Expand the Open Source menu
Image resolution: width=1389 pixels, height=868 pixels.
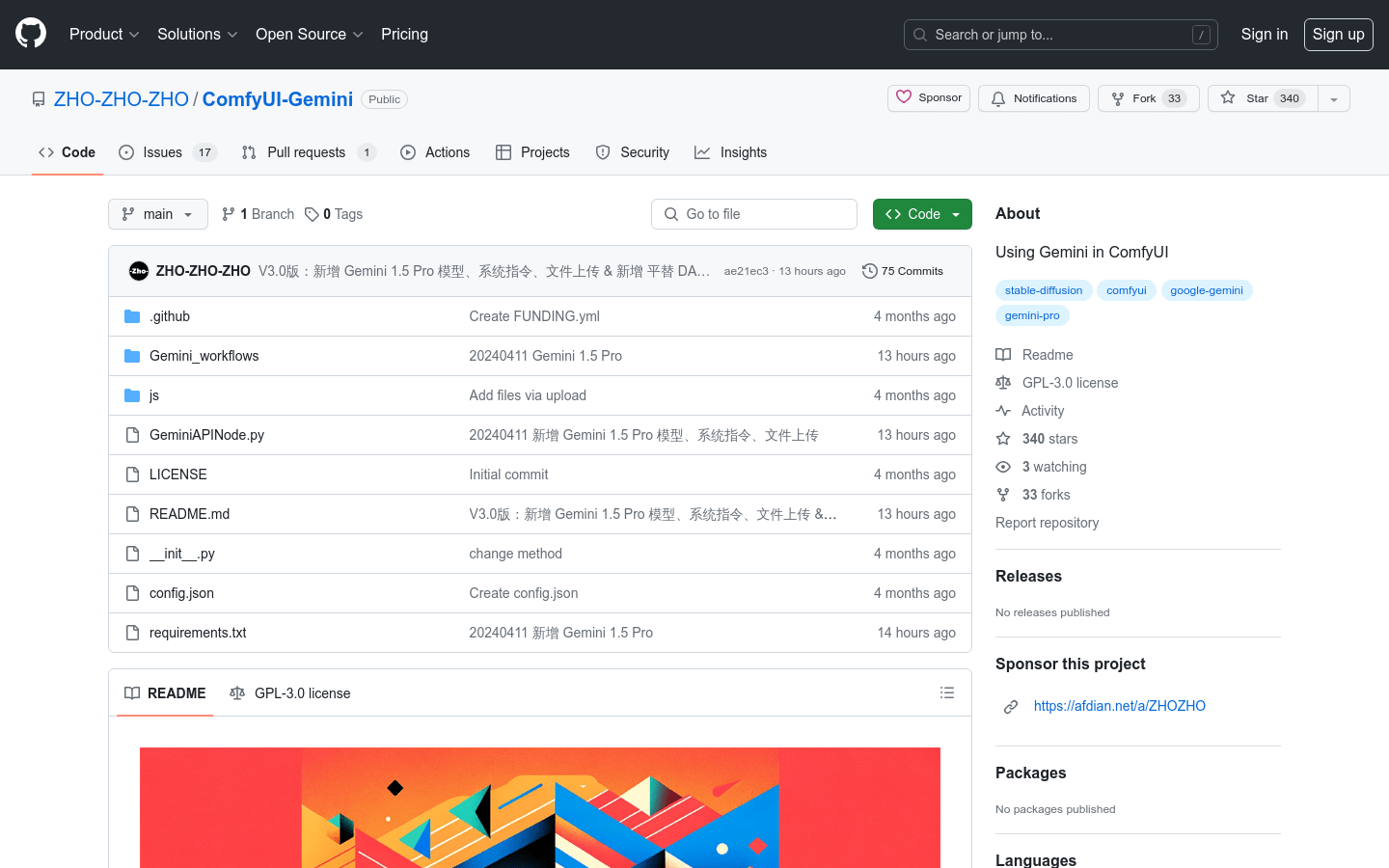[x=309, y=34]
